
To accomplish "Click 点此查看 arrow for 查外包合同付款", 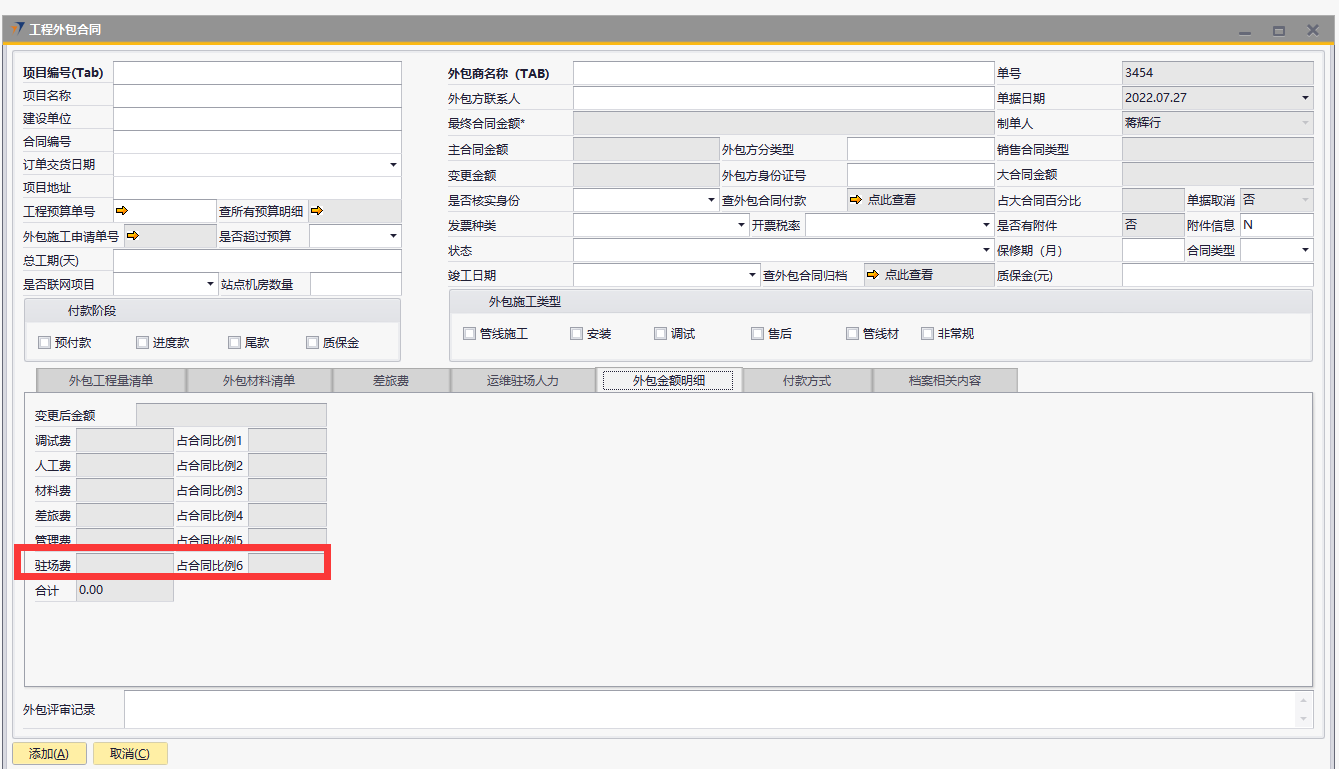I will (855, 200).
